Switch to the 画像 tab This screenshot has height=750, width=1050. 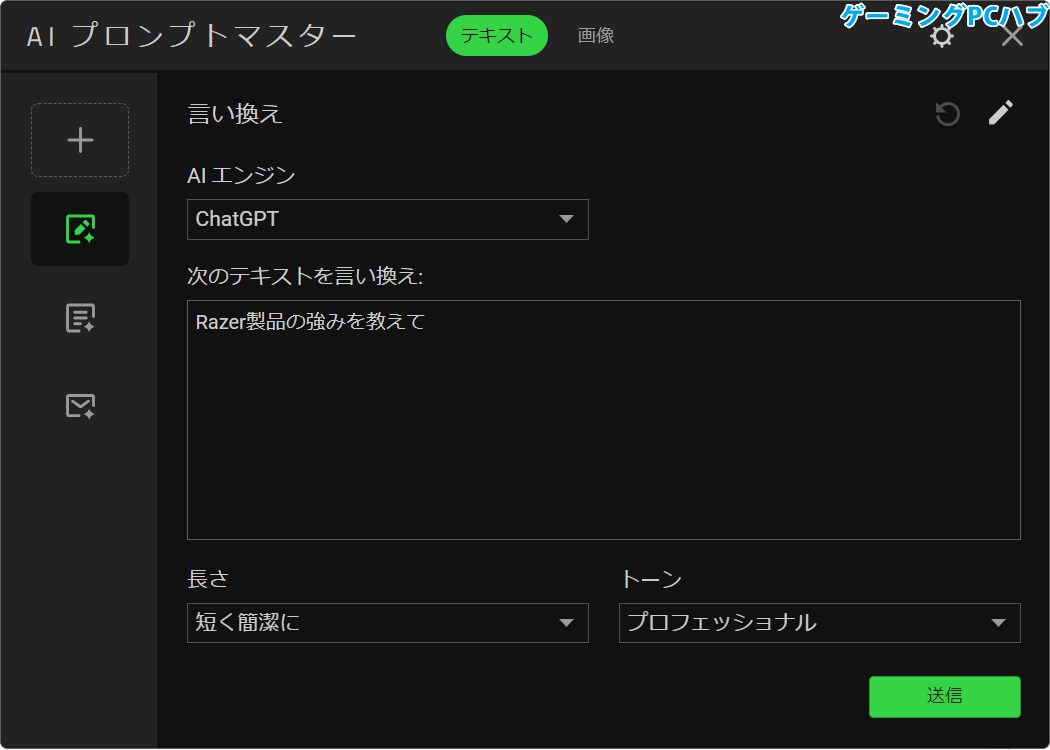pyautogui.click(x=595, y=35)
